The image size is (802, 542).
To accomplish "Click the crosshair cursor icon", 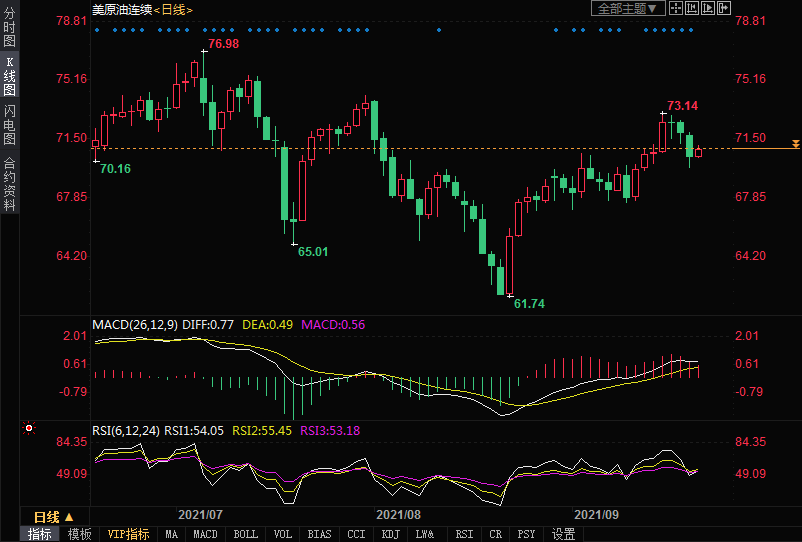I will [675, 8].
